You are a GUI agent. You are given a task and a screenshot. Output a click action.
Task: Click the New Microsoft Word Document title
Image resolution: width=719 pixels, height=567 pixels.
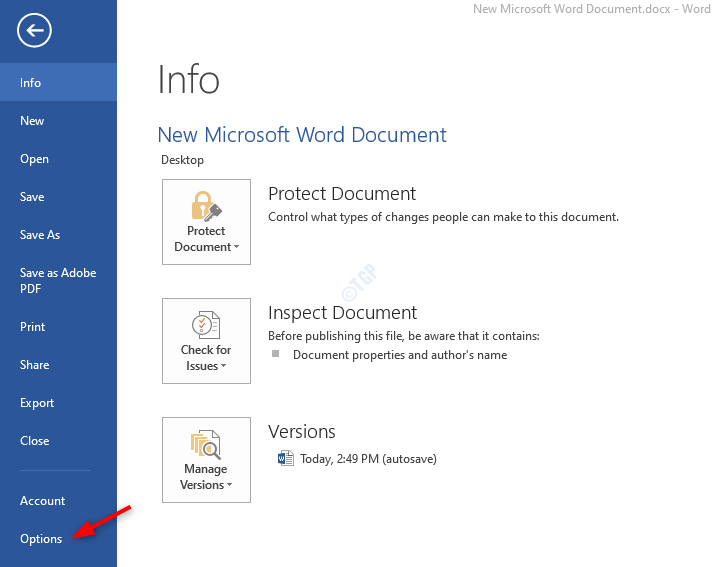302,135
